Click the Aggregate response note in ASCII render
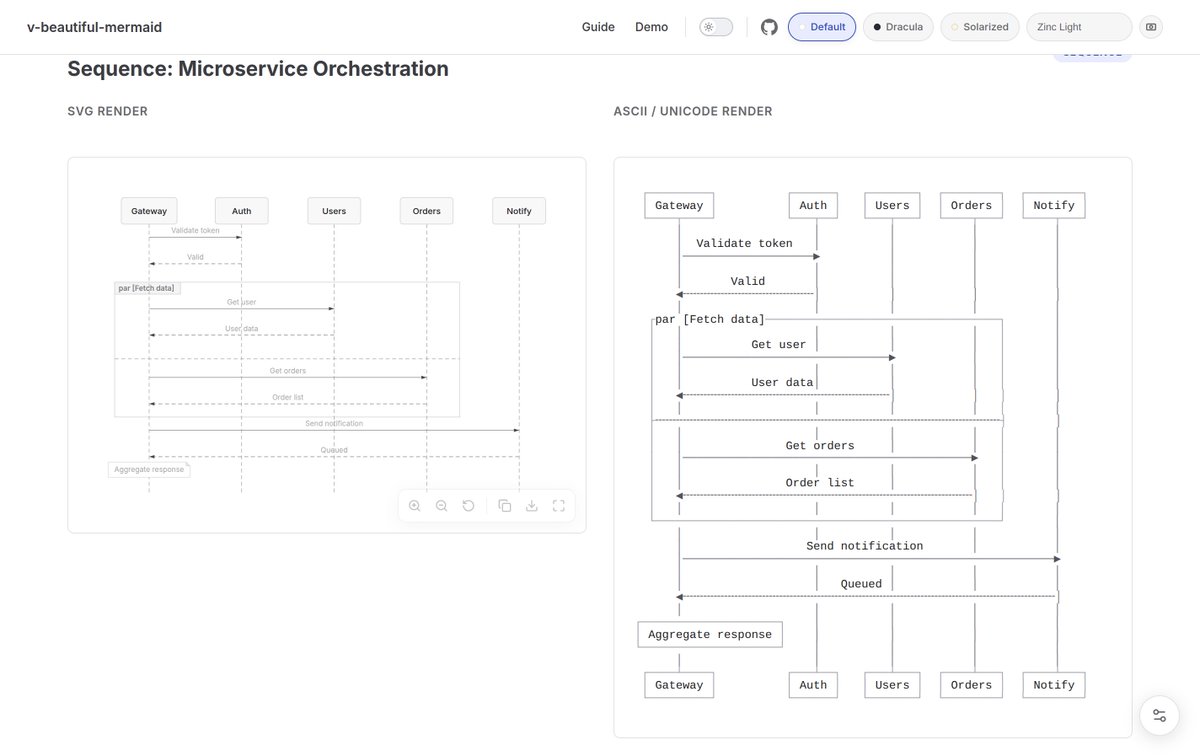 click(710, 635)
